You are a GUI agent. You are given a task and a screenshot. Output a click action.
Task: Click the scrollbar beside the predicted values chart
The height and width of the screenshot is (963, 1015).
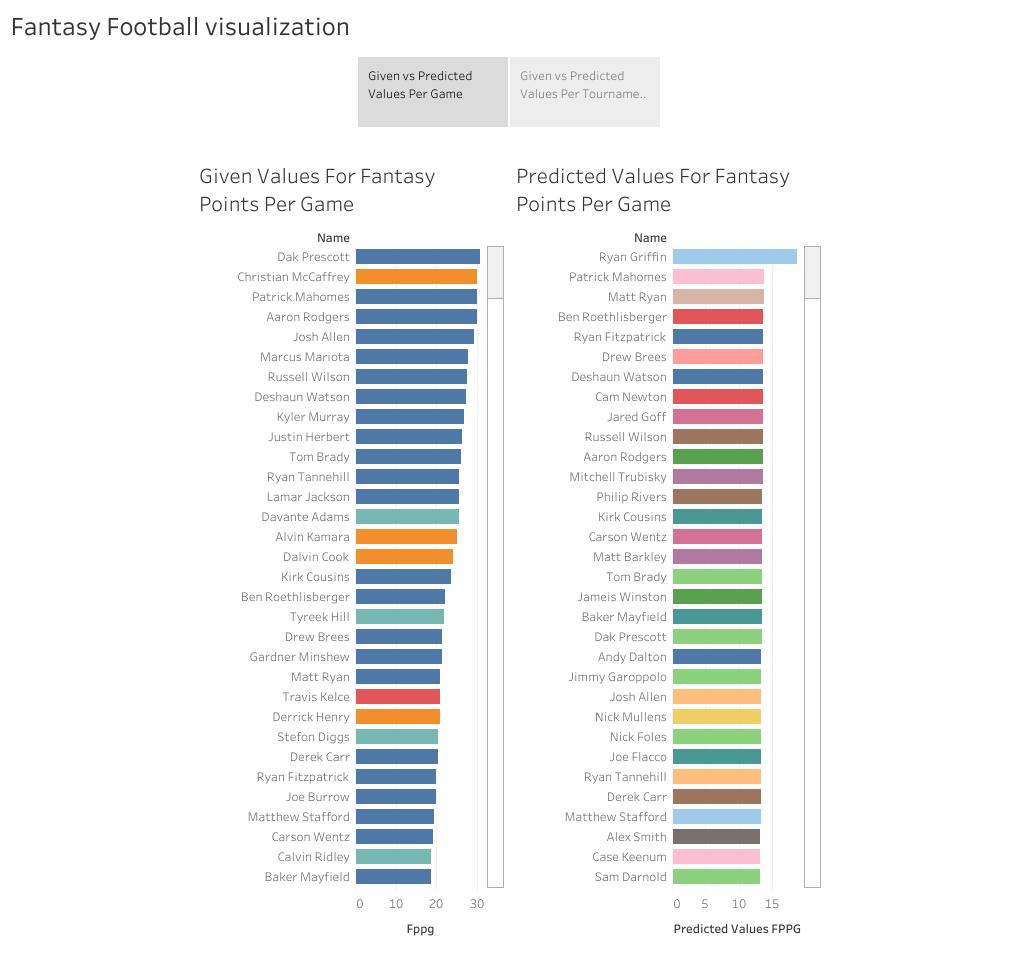coord(811,270)
